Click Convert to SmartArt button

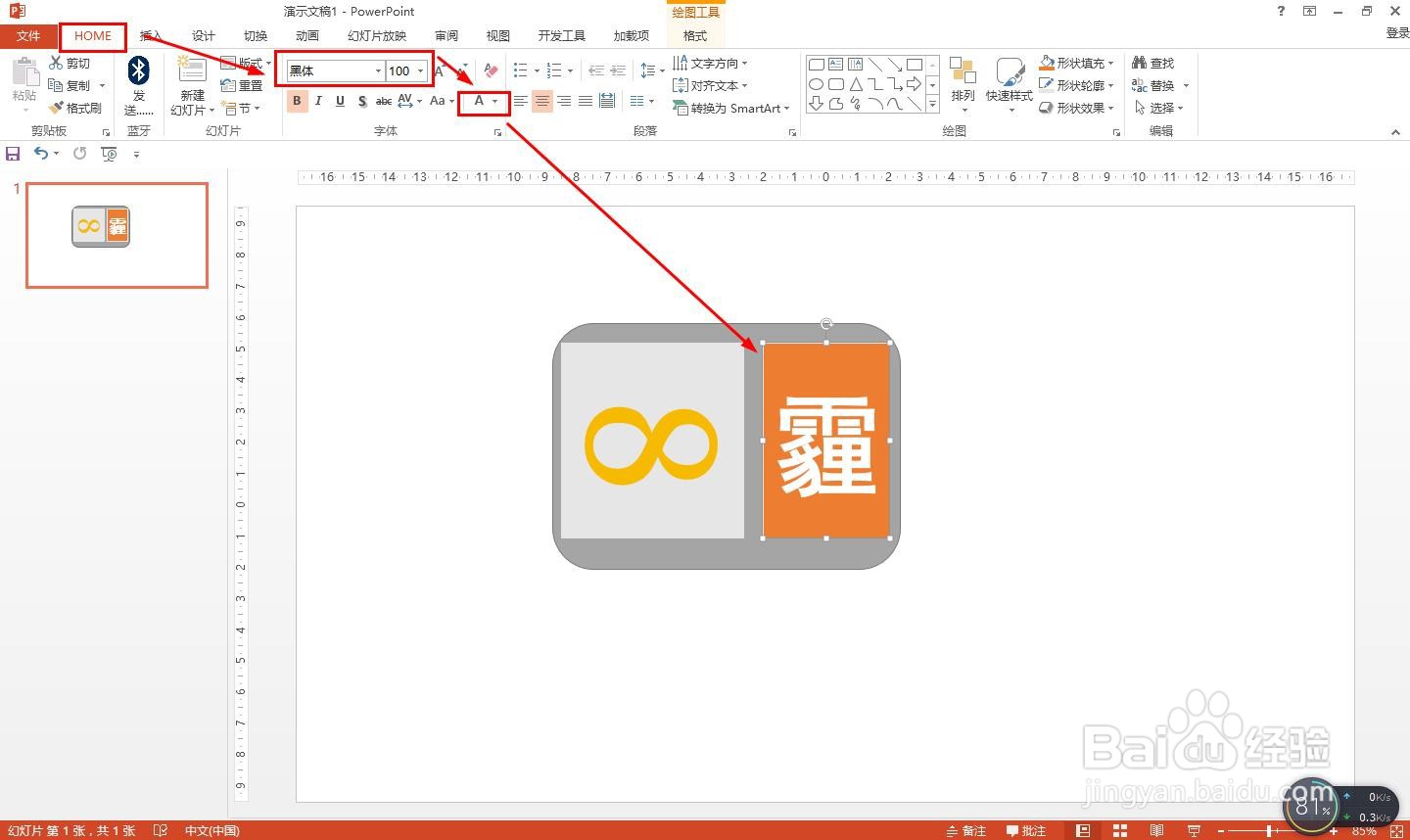730,108
